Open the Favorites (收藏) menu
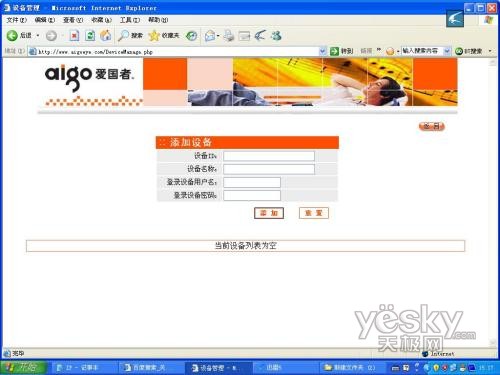Viewport: 500px width, 375px height. pos(101,20)
